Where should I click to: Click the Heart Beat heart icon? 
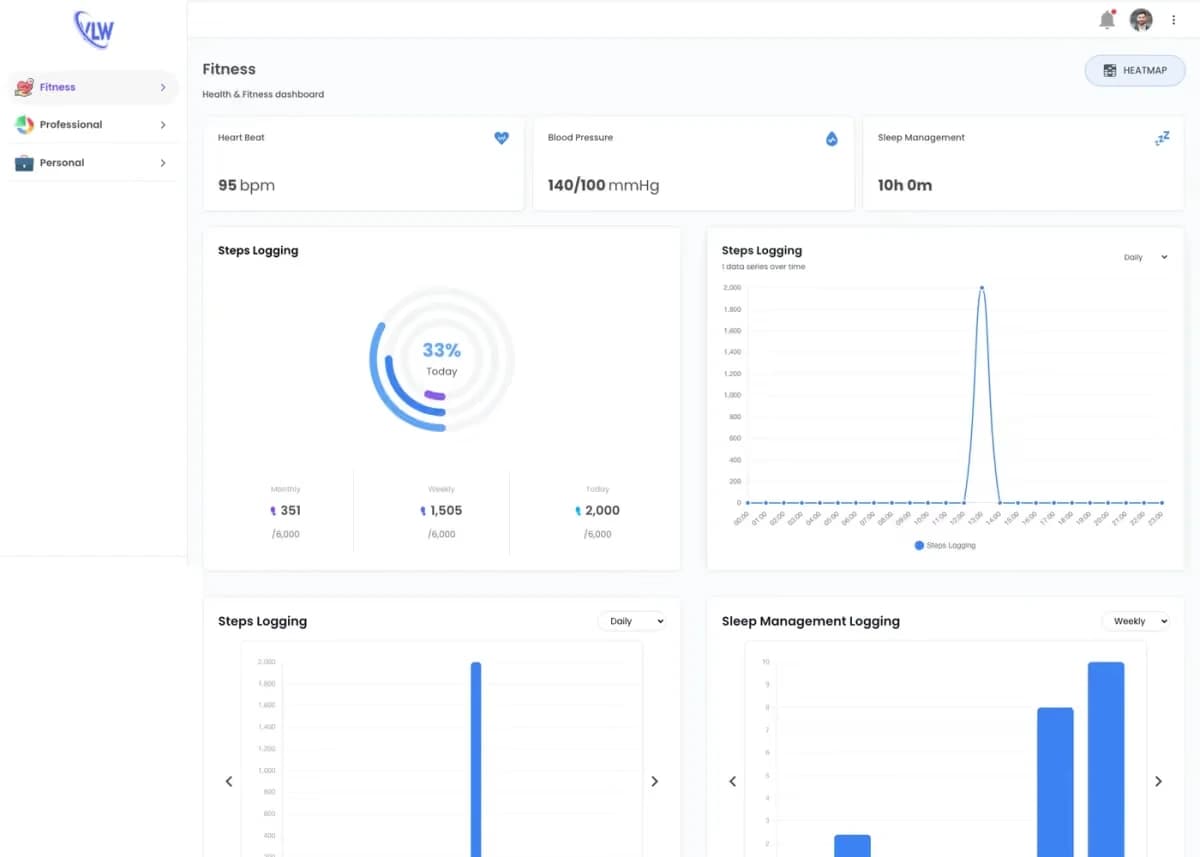[x=502, y=138]
